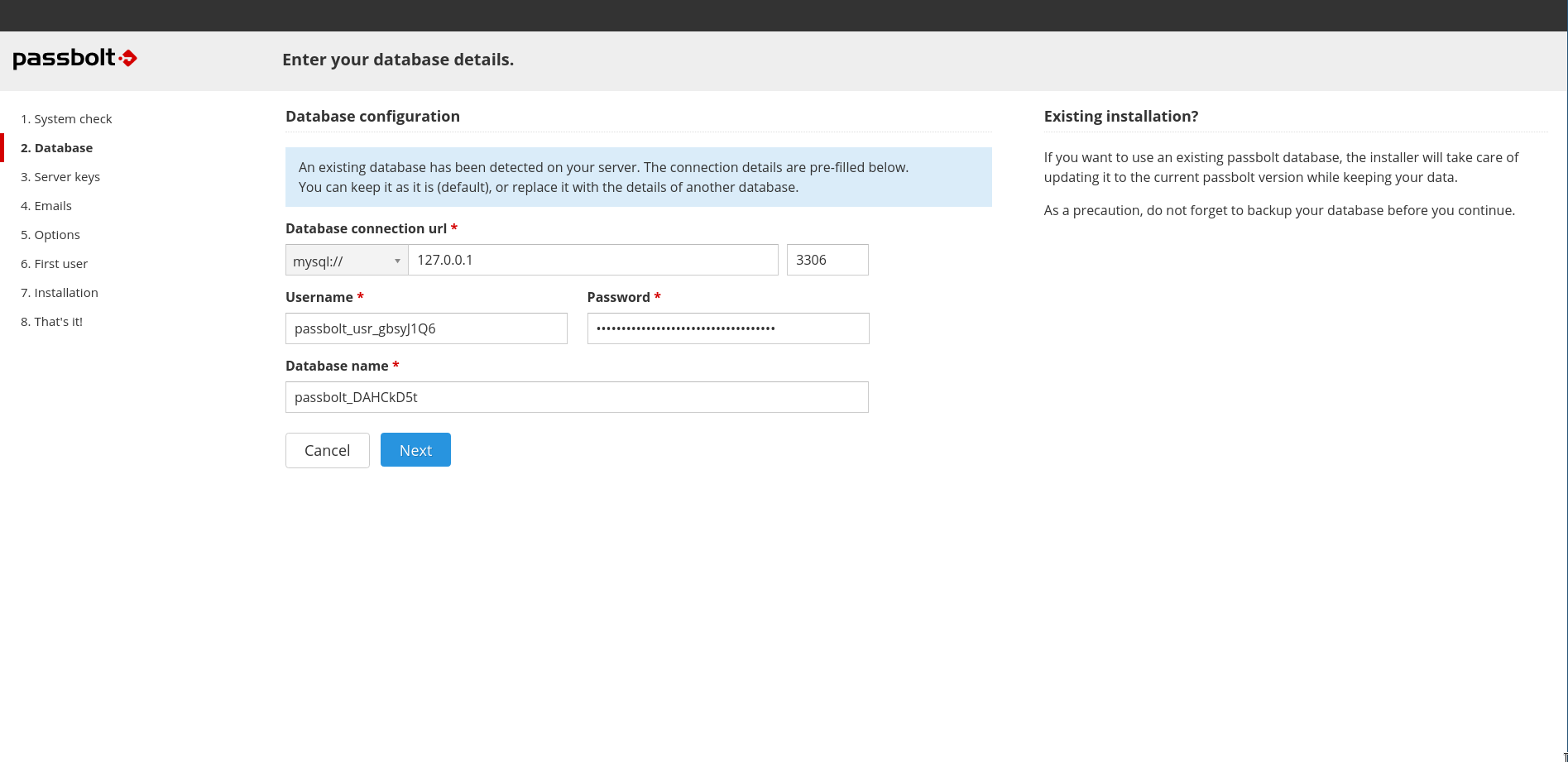Select step 5. Options
The image size is (1568, 762).
coord(50,235)
